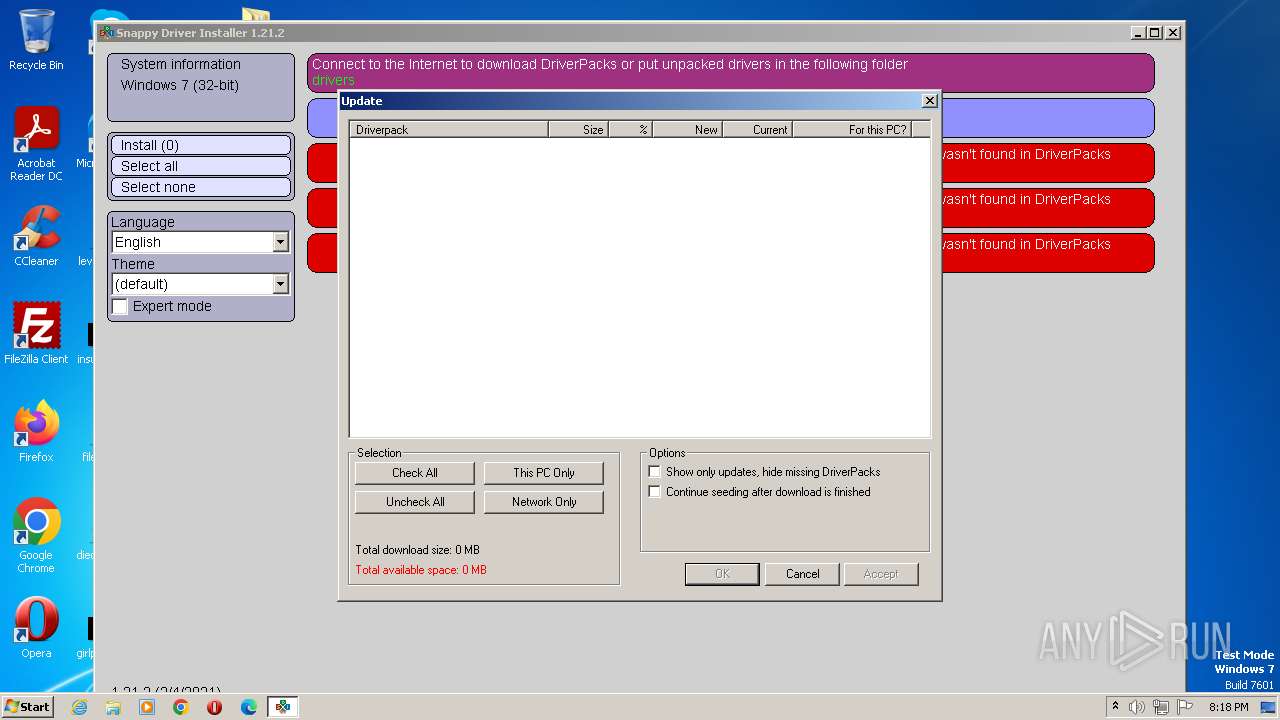
Task: Open Opera taskbar icon
Action: (x=215, y=707)
